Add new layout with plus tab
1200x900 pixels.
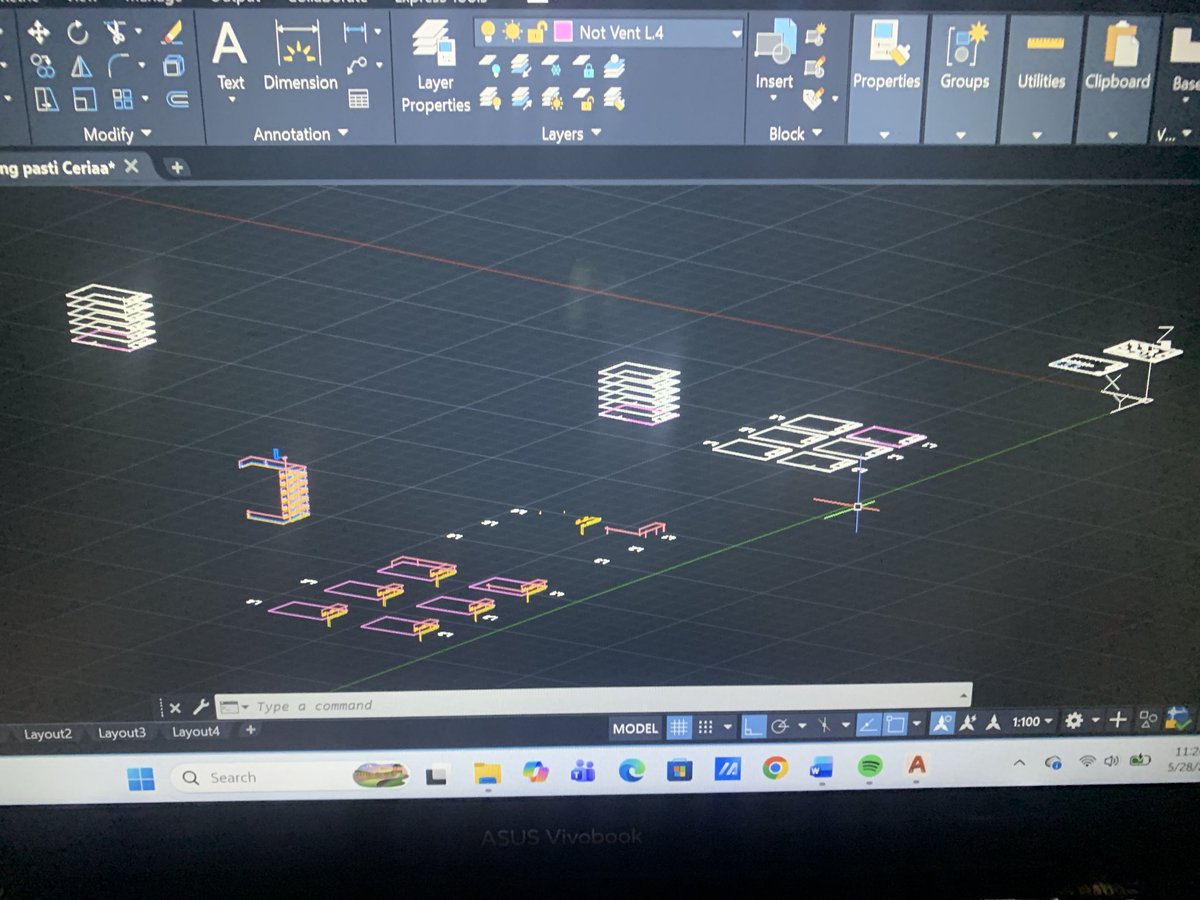(251, 731)
